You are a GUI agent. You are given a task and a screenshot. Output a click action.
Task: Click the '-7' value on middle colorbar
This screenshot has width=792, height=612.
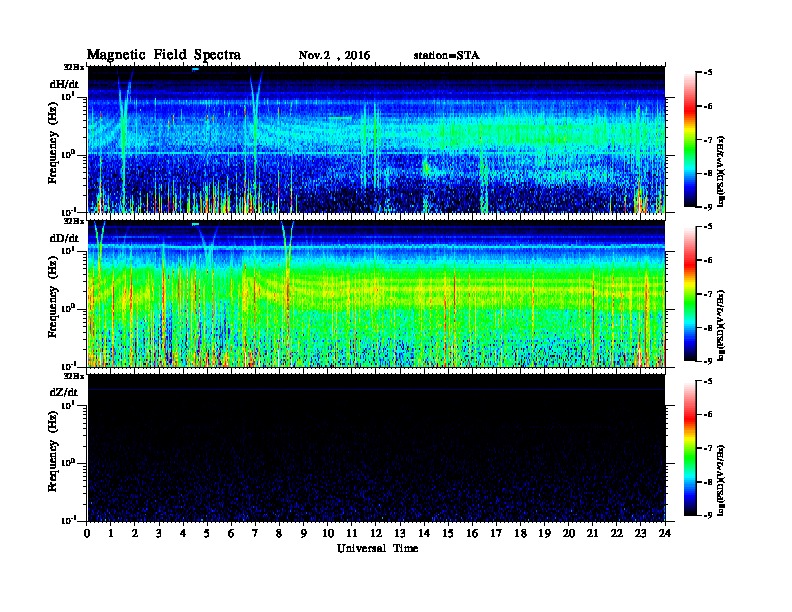(708, 294)
